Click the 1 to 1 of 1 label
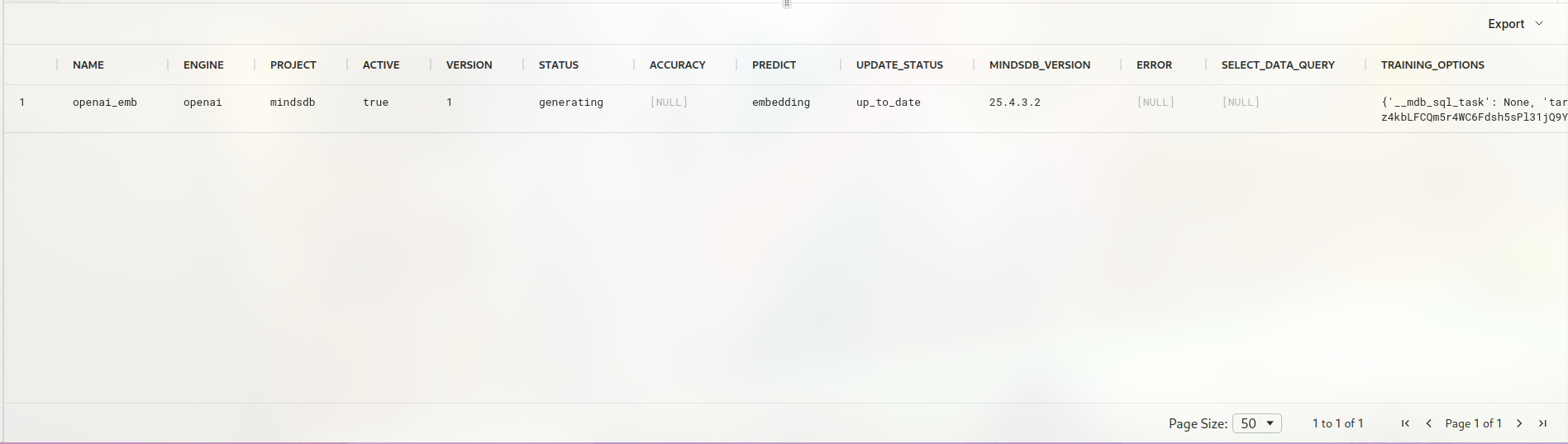This screenshot has height=444, width=1568. [x=1337, y=423]
